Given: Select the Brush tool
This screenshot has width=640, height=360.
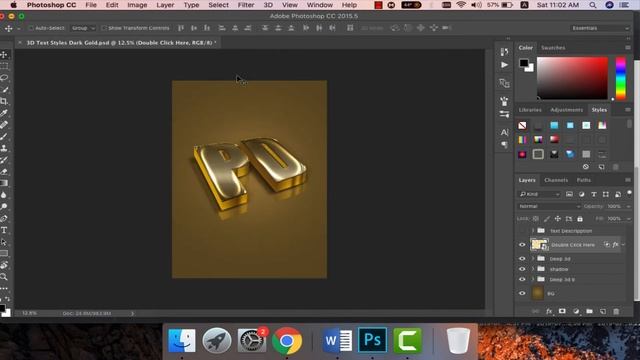Looking at the screenshot, I should [x=4, y=137].
